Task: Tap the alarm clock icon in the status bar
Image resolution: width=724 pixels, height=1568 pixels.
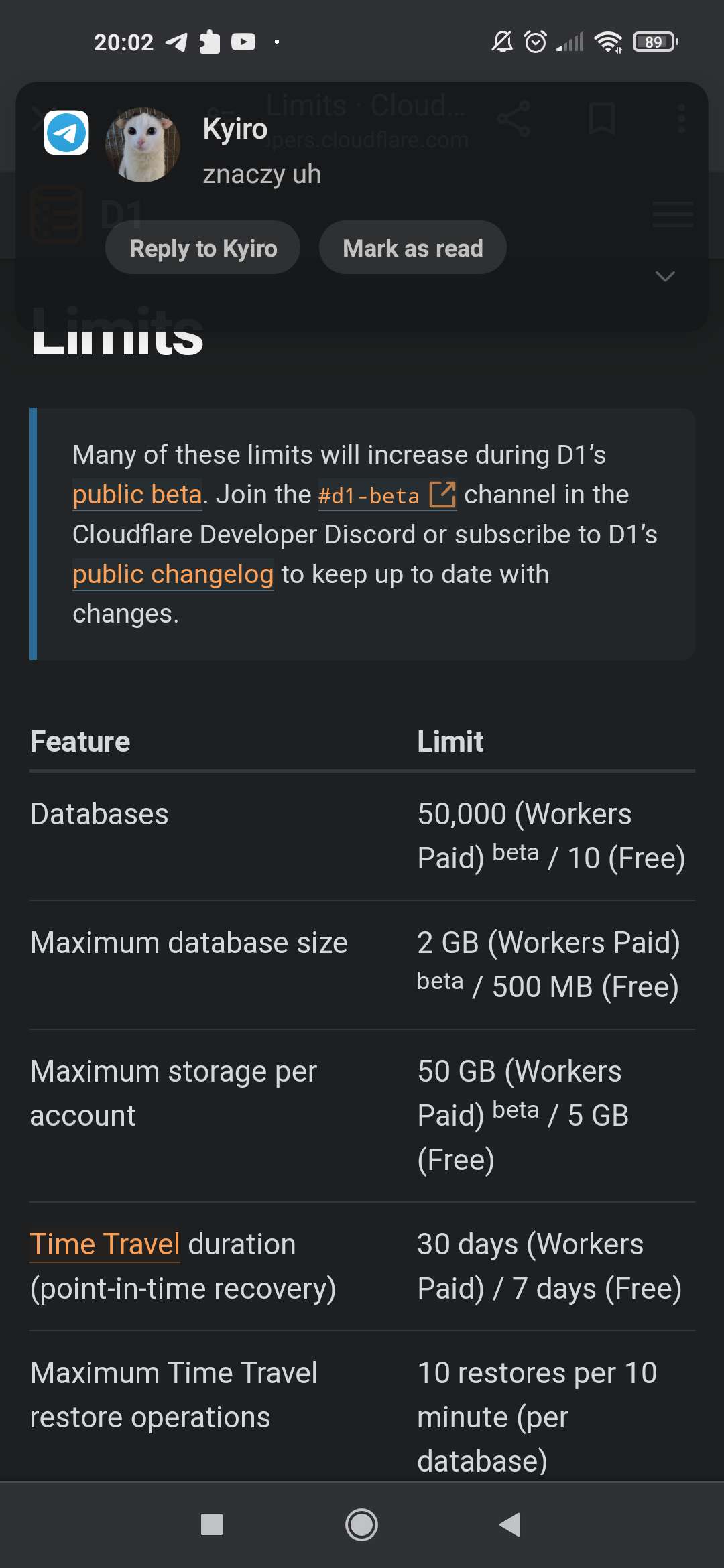Action: pyautogui.click(x=534, y=42)
